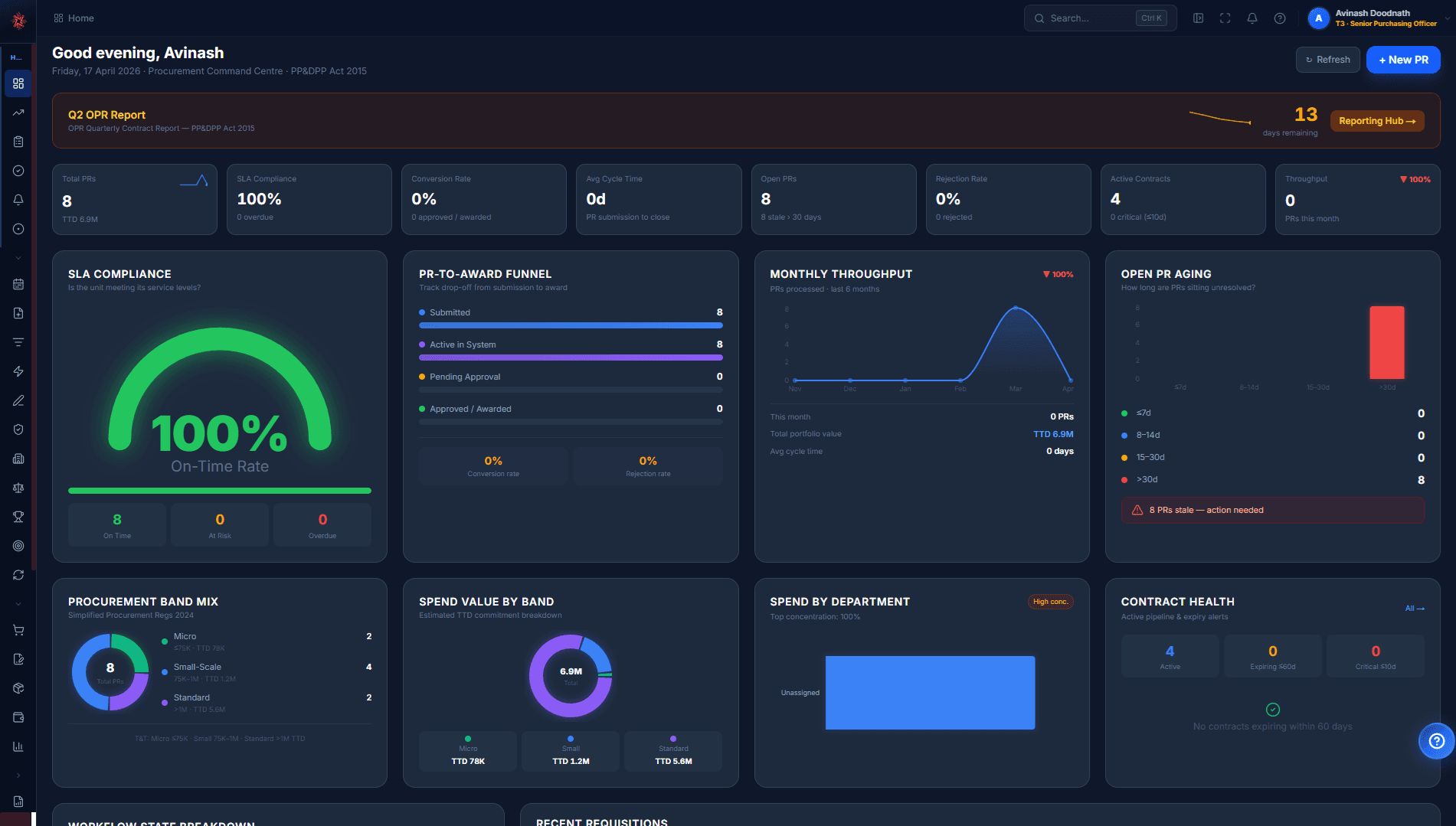Expand the sidebar section chevron below bar chart
1456x826 pixels.
(18, 775)
